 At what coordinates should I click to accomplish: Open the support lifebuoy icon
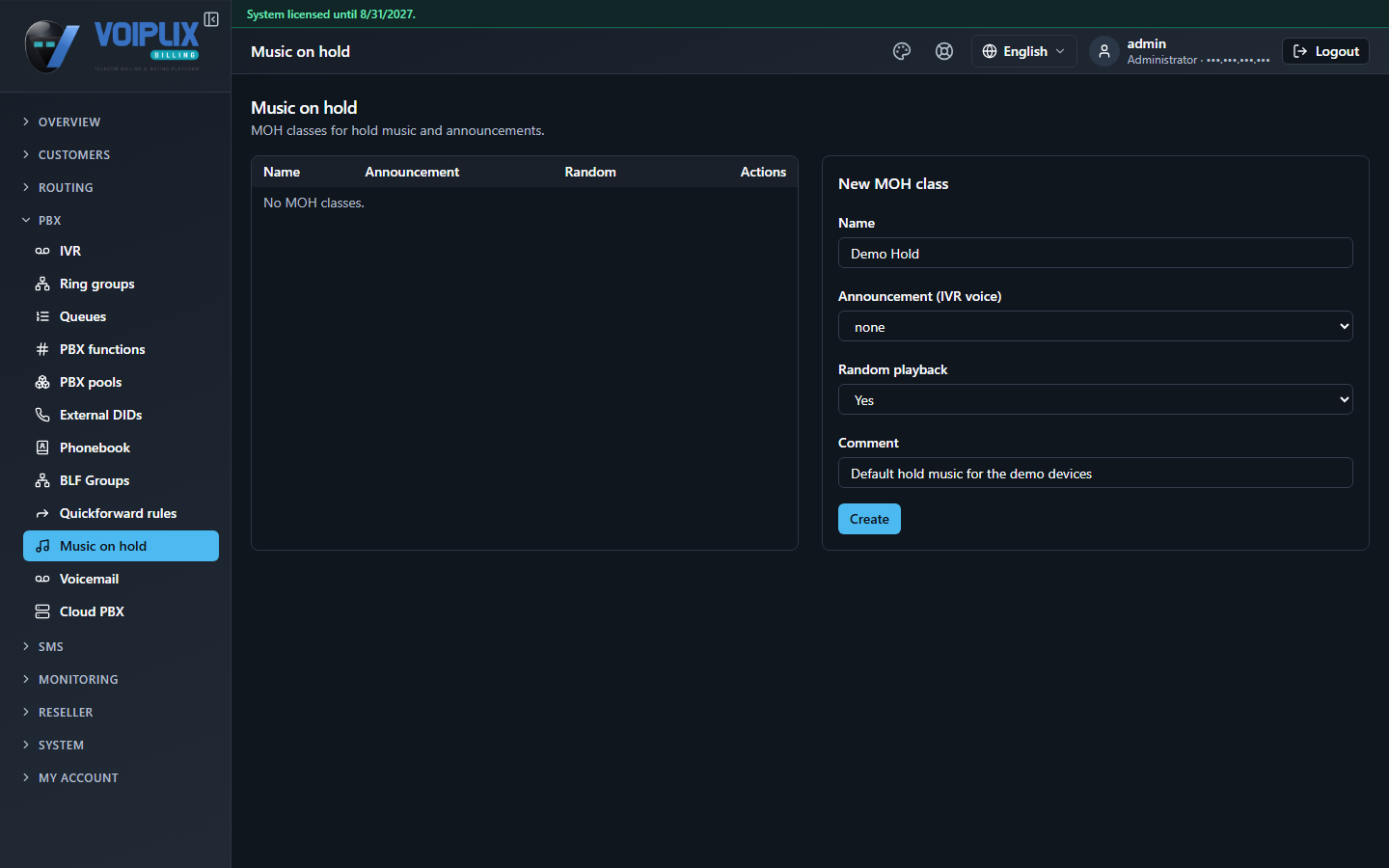(944, 51)
